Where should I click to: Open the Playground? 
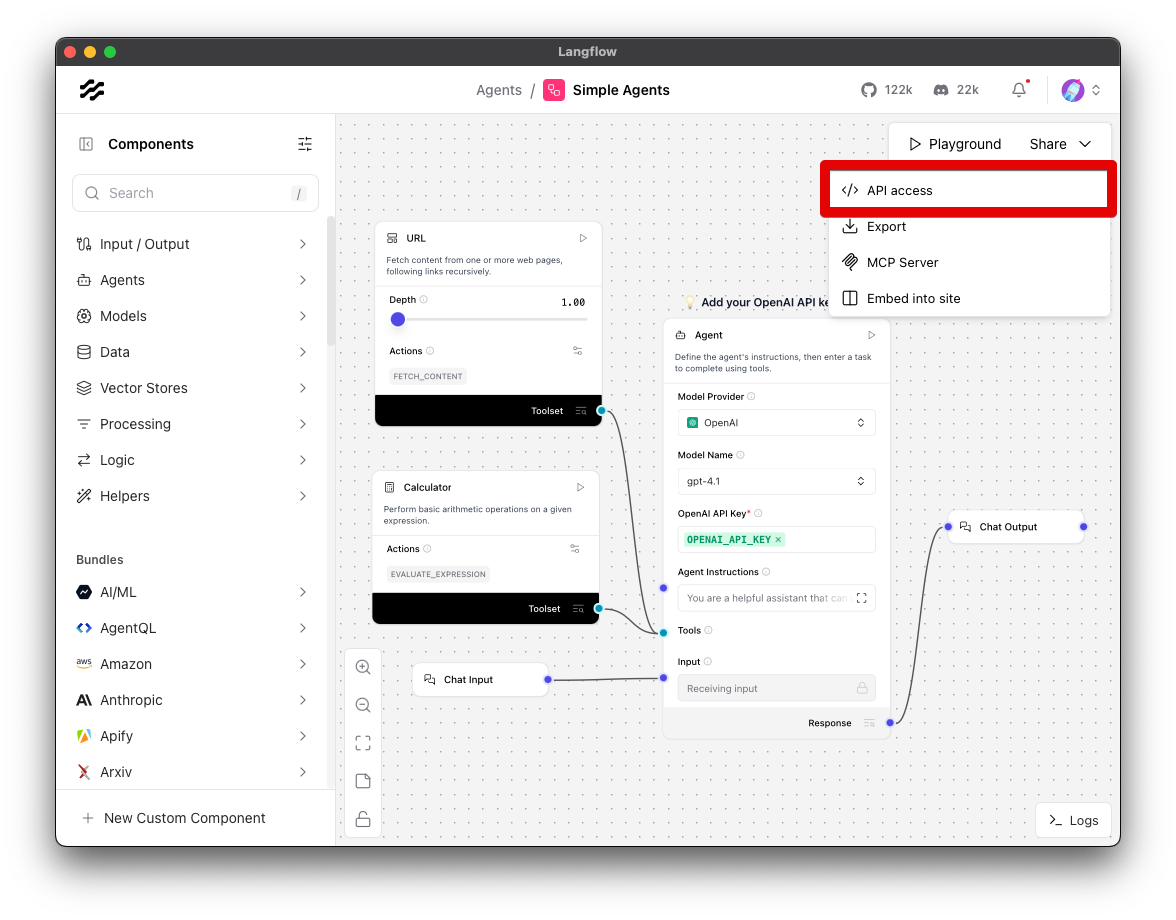(x=954, y=143)
